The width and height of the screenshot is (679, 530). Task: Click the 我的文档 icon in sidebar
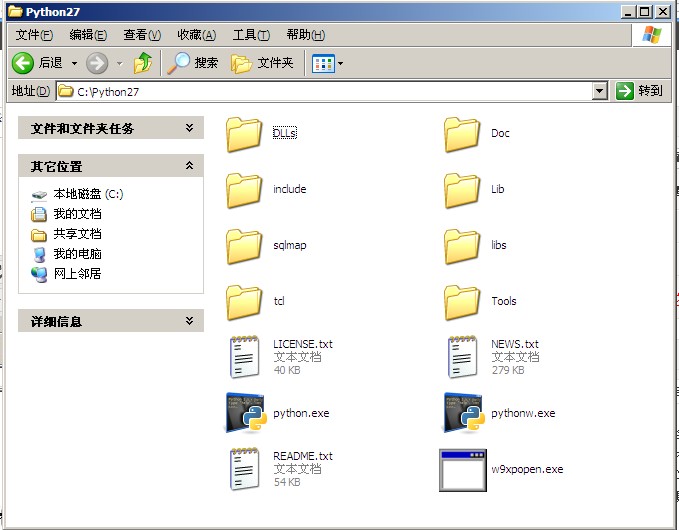point(39,214)
